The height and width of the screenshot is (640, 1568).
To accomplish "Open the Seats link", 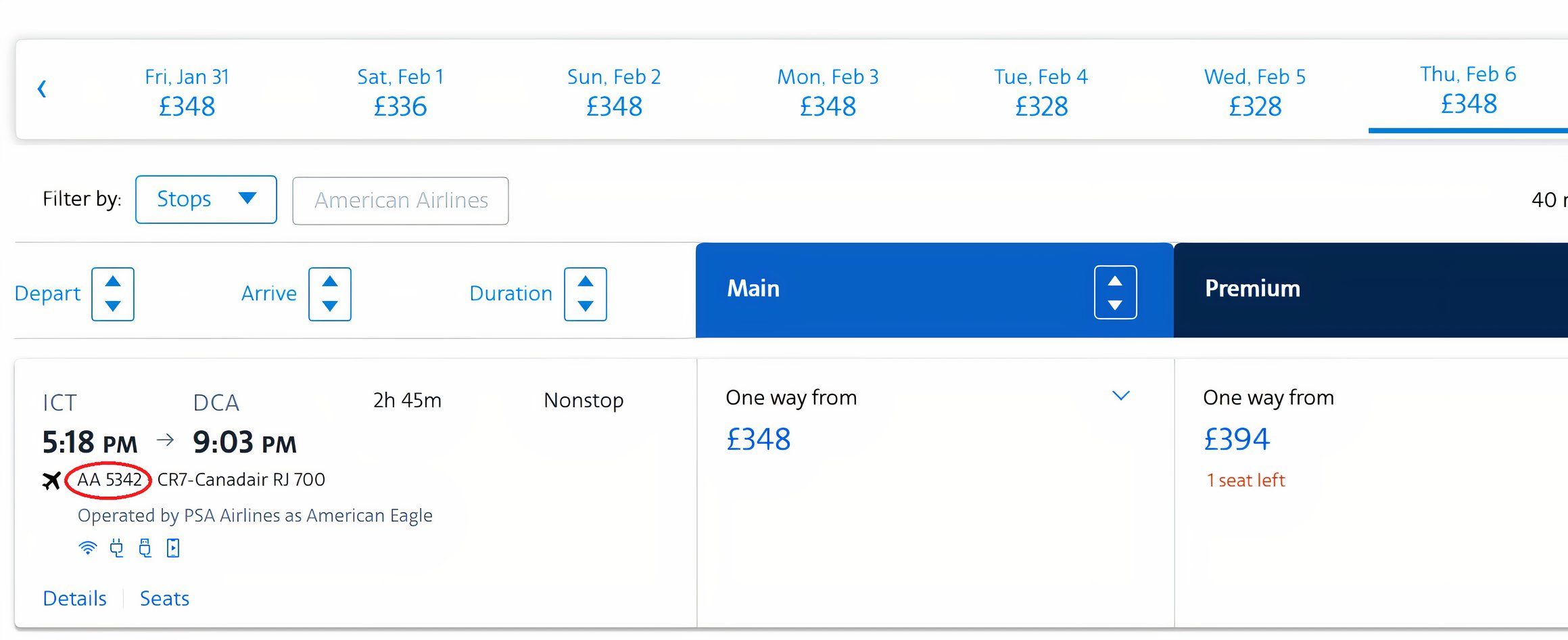I will pos(164,598).
